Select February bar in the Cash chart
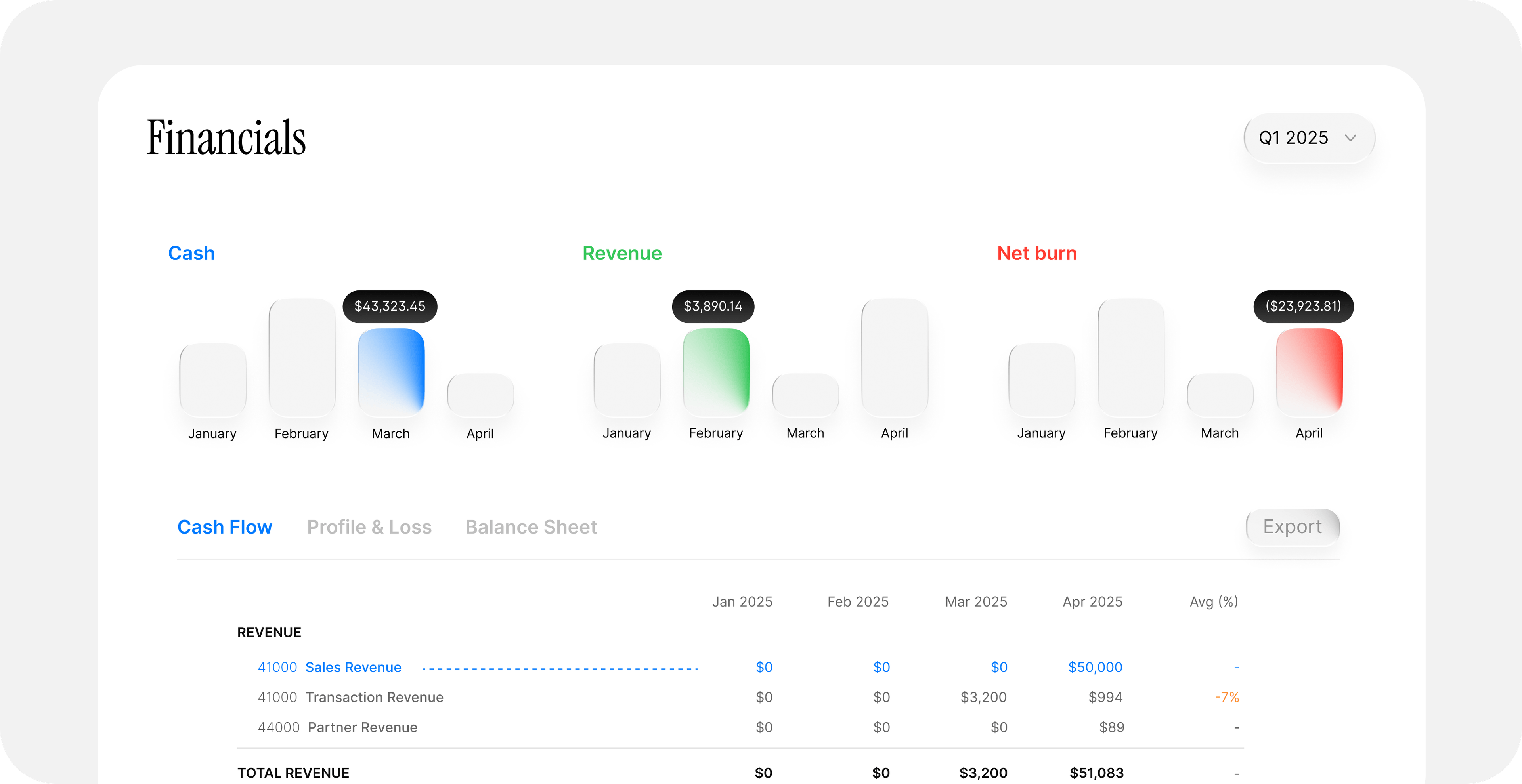Image resolution: width=1522 pixels, height=784 pixels. (x=302, y=358)
